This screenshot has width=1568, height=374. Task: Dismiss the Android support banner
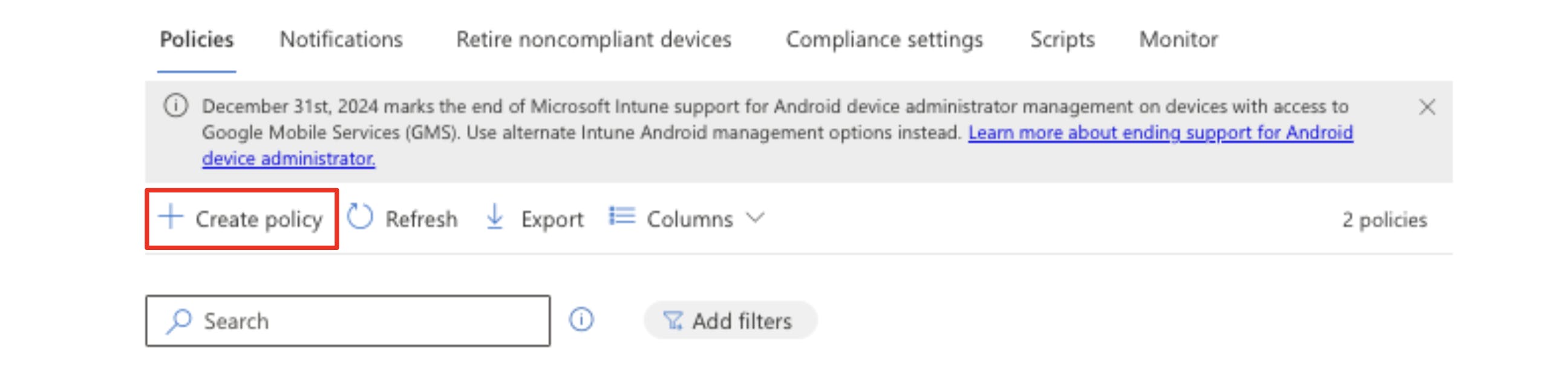point(1427,107)
